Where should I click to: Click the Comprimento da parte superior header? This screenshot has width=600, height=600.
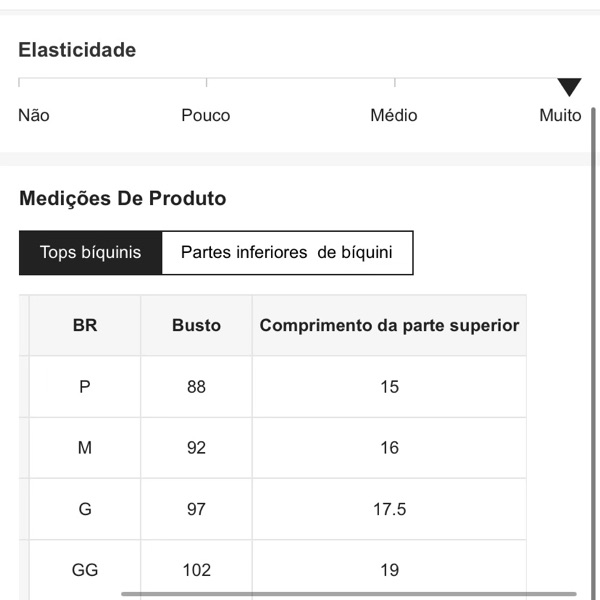tap(389, 326)
